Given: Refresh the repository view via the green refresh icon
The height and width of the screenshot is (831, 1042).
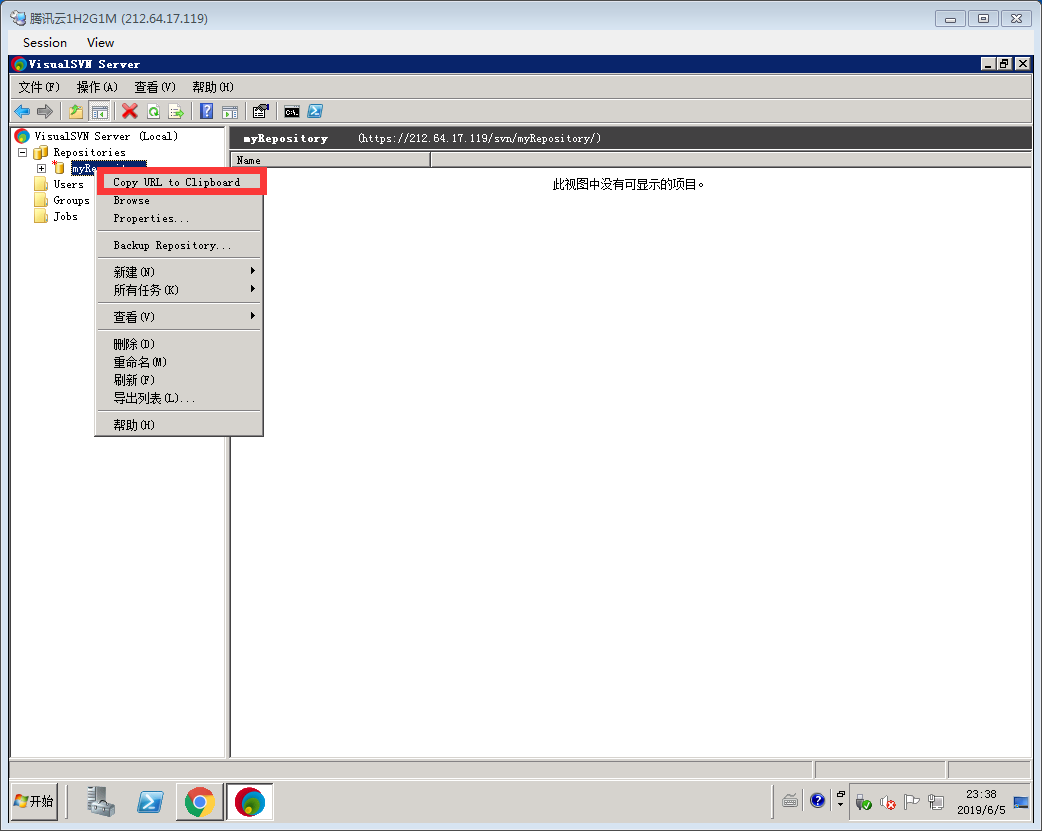Looking at the screenshot, I should 155,111.
